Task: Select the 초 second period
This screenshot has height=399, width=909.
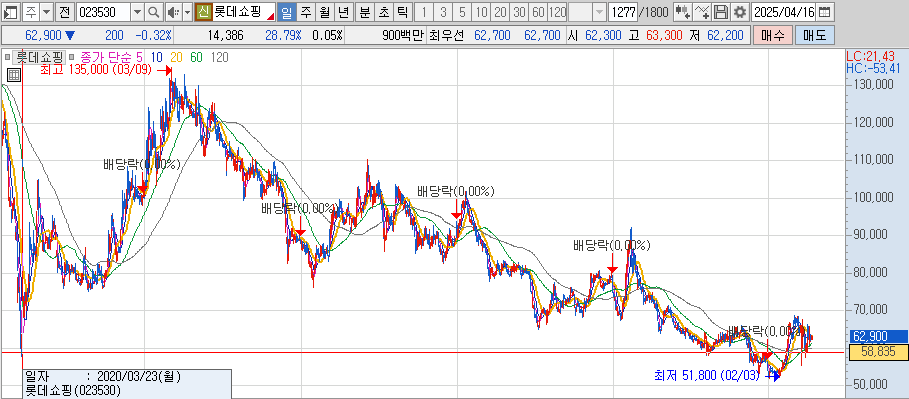Action: click(x=383, y=11)
